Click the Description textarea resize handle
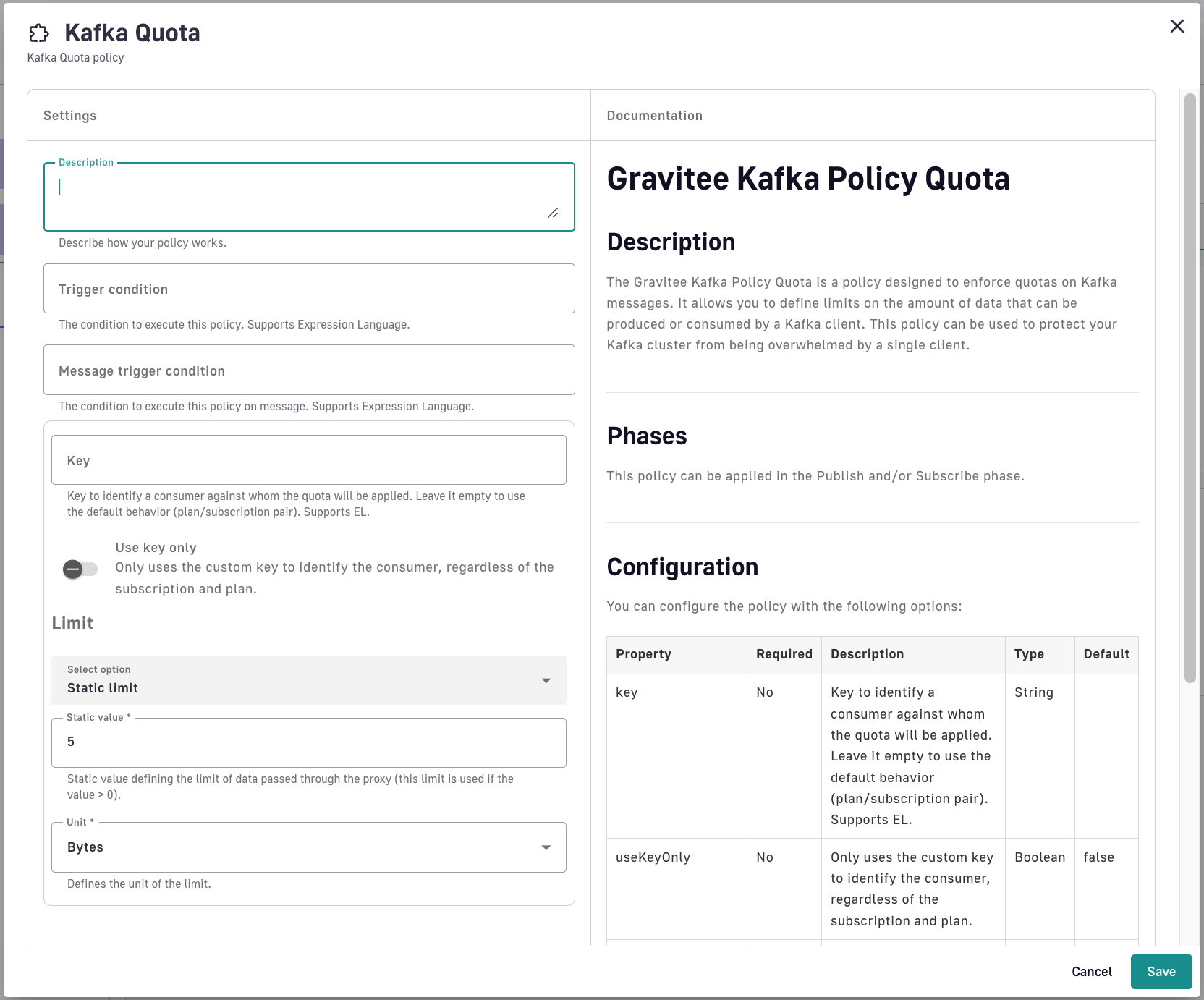Viewport: 1204px width, 1000px height. coord(553,213)
